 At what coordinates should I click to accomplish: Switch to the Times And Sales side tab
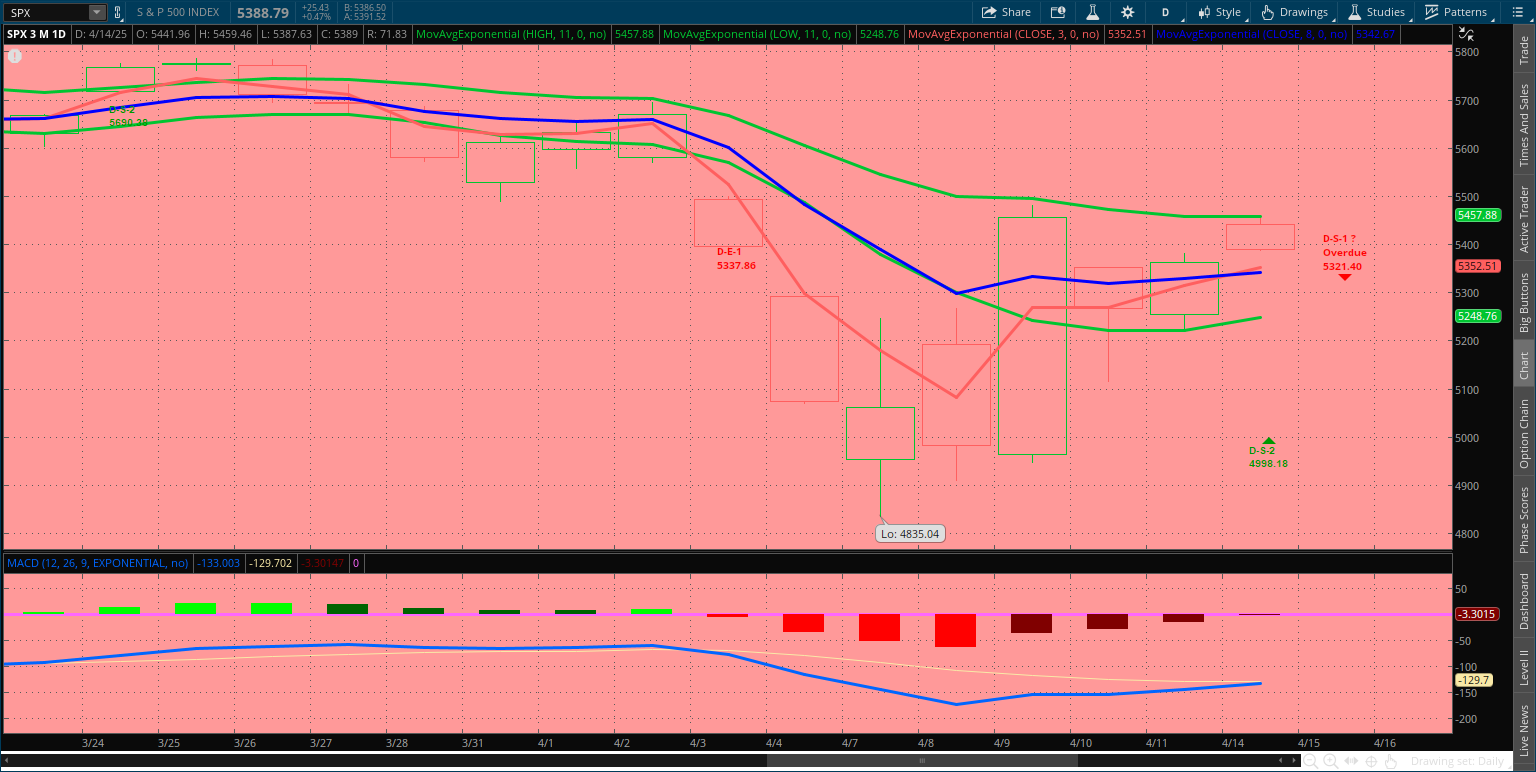tap(1524, 125)
